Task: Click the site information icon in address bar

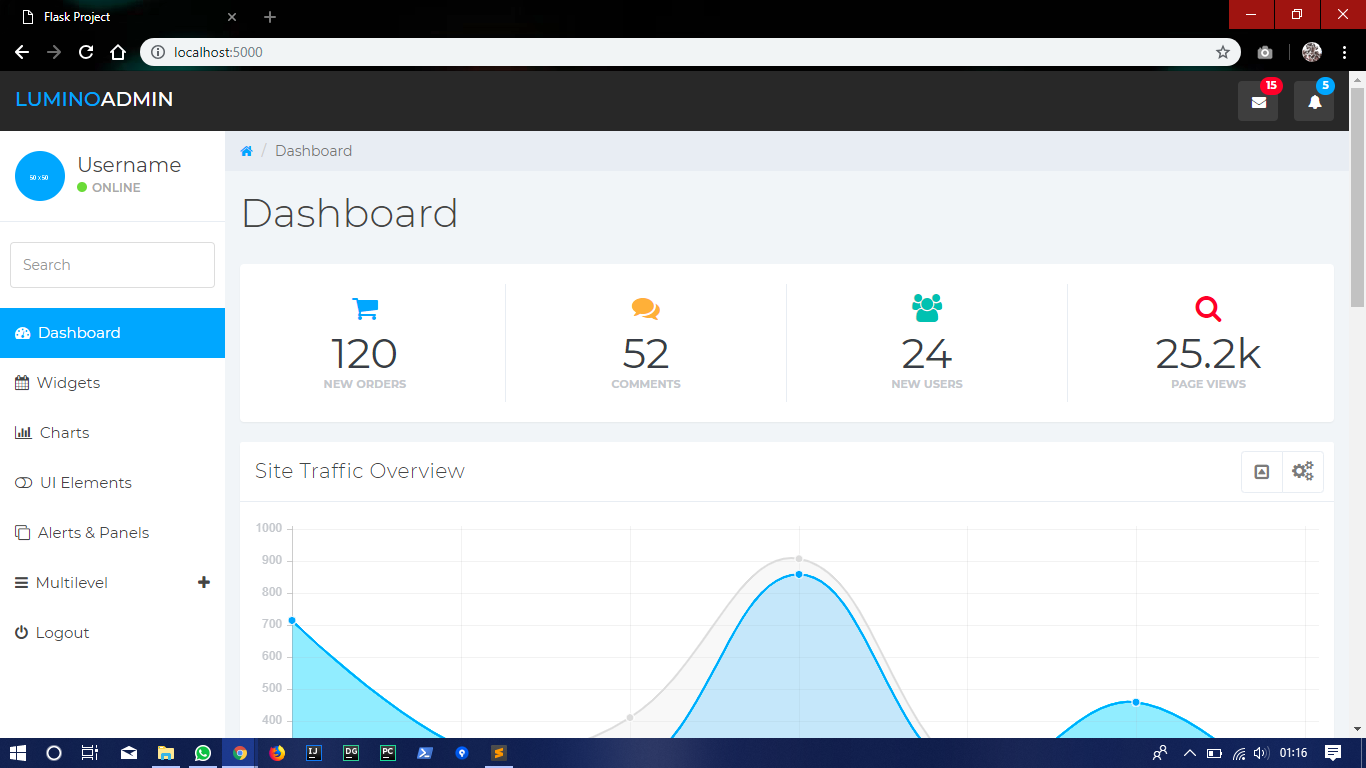Action: point(157,52)
